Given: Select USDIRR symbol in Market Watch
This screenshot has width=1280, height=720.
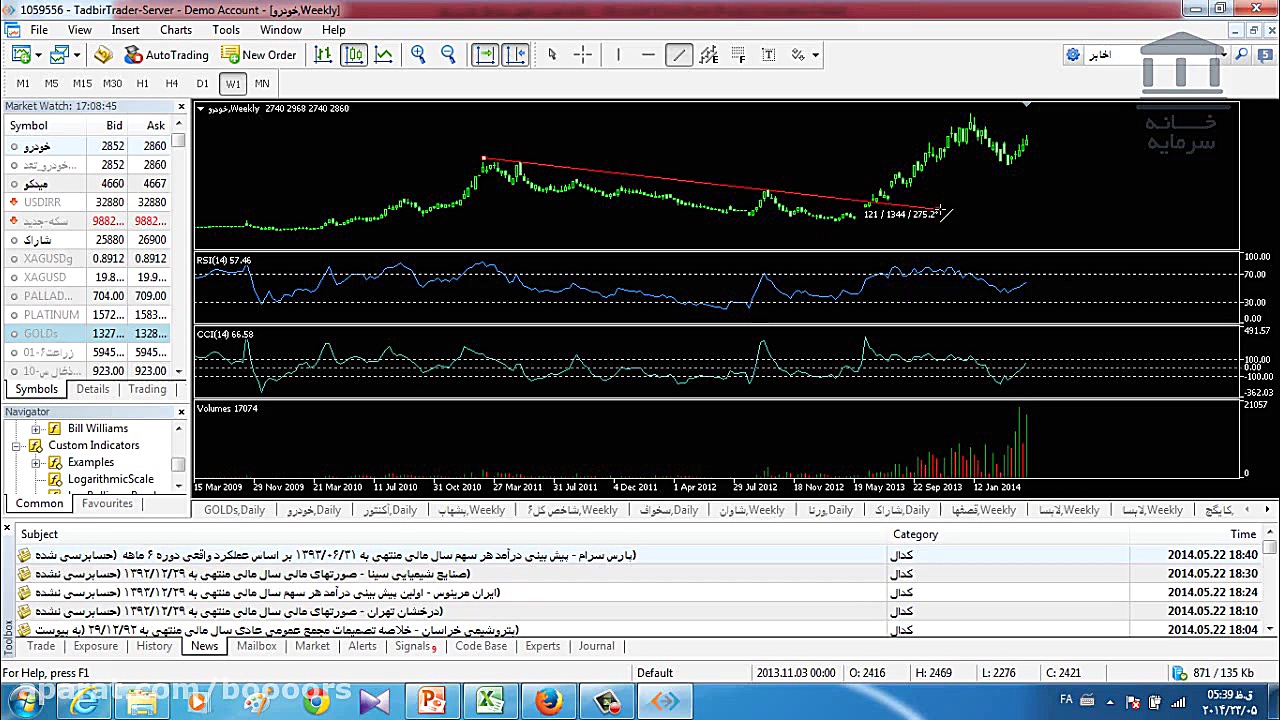Looking at the screenshot, I should 86,202.
